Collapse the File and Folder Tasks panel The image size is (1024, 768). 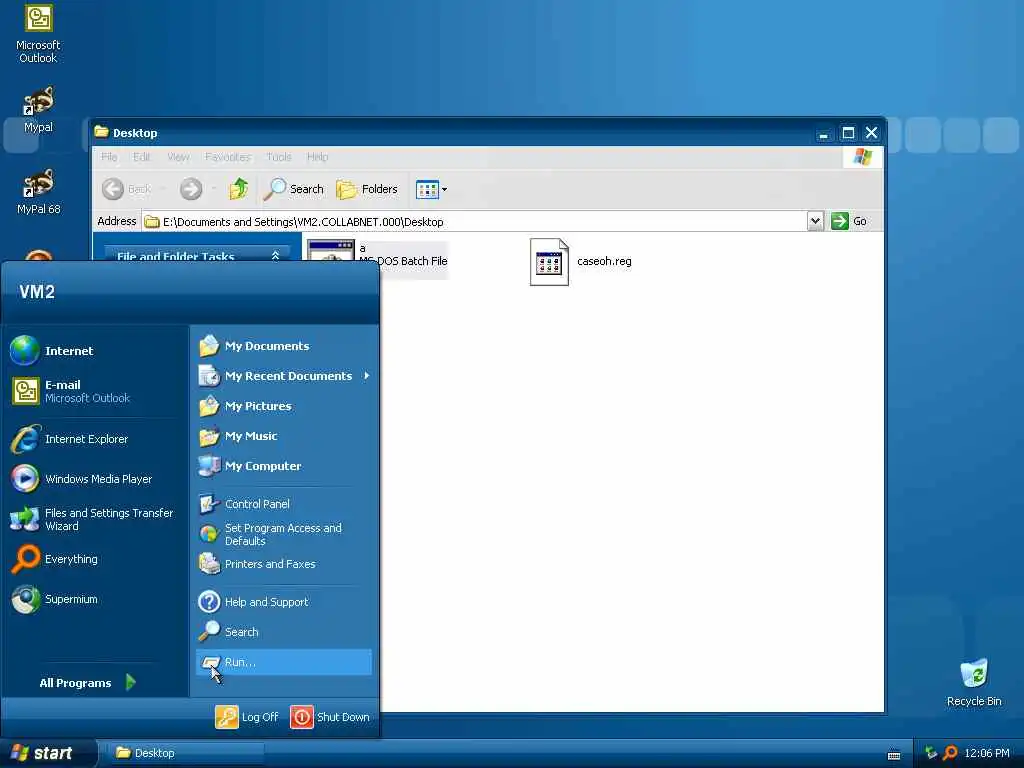click(x=275, y=255)
